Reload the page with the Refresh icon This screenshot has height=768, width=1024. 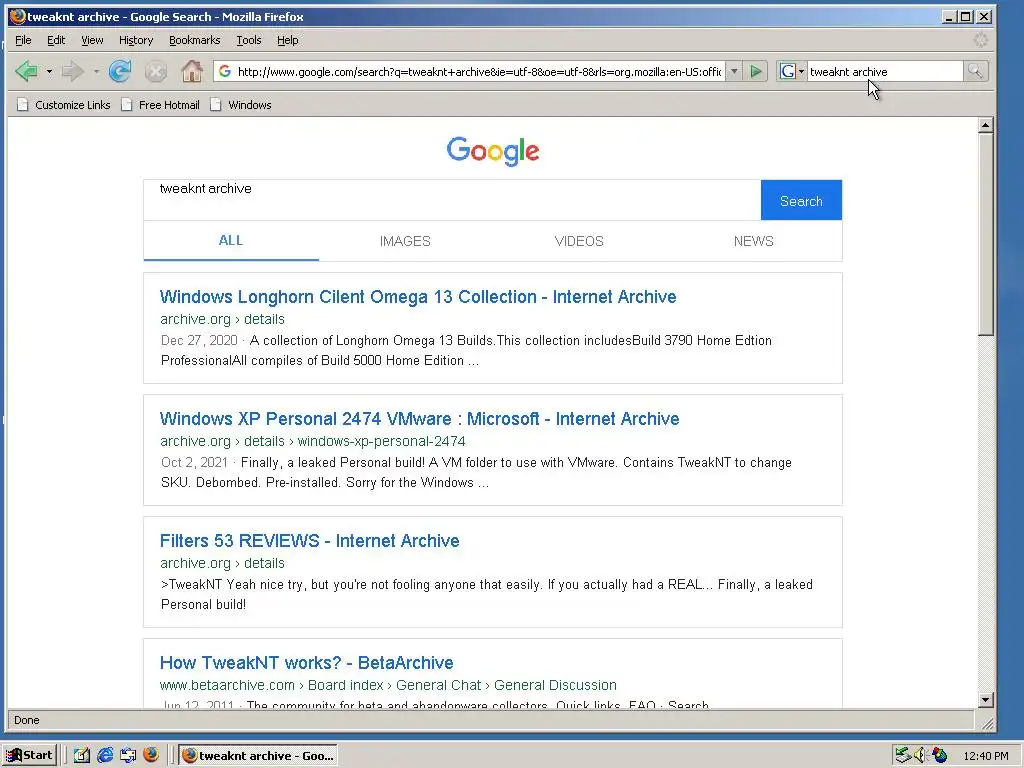pos(120,71)
